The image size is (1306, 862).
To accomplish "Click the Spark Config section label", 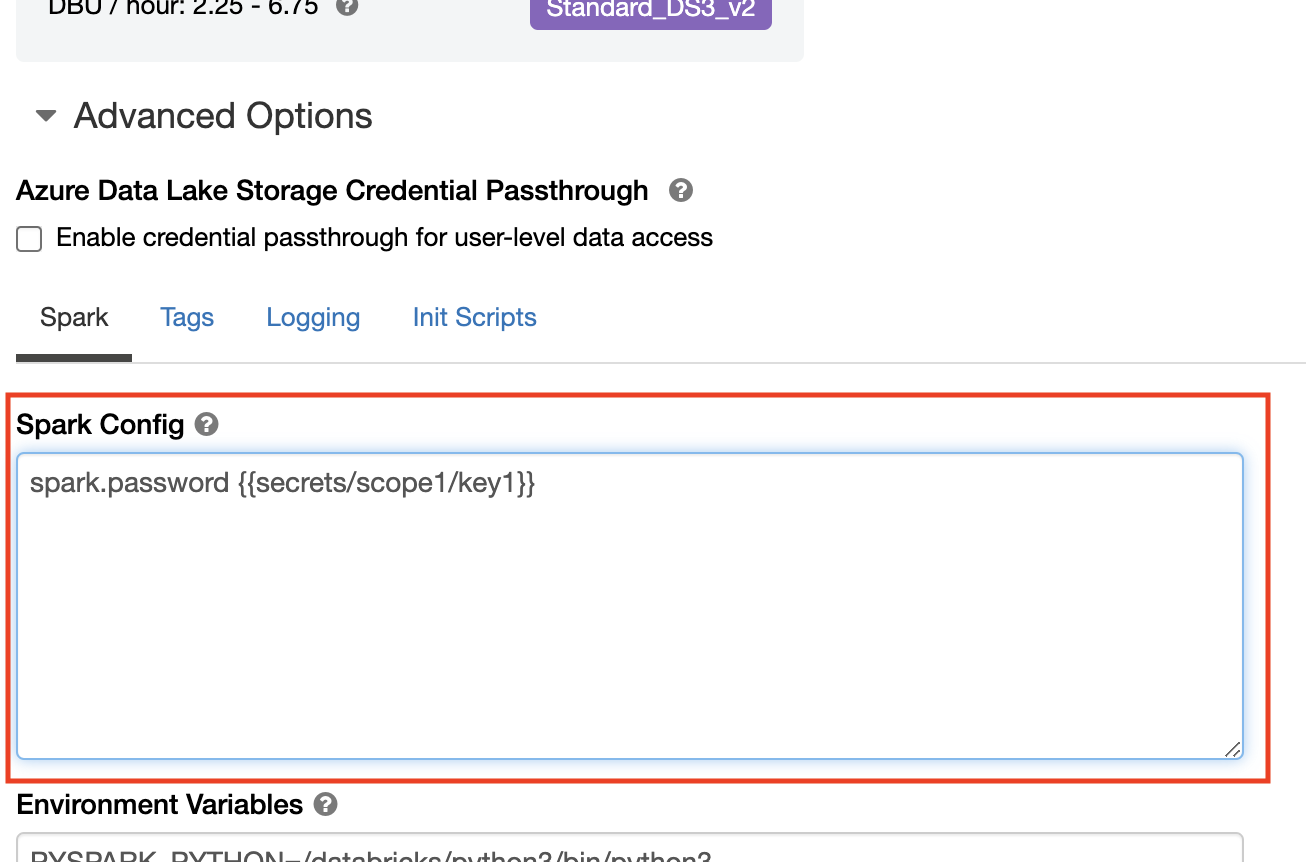I will (x=100, y=424).
